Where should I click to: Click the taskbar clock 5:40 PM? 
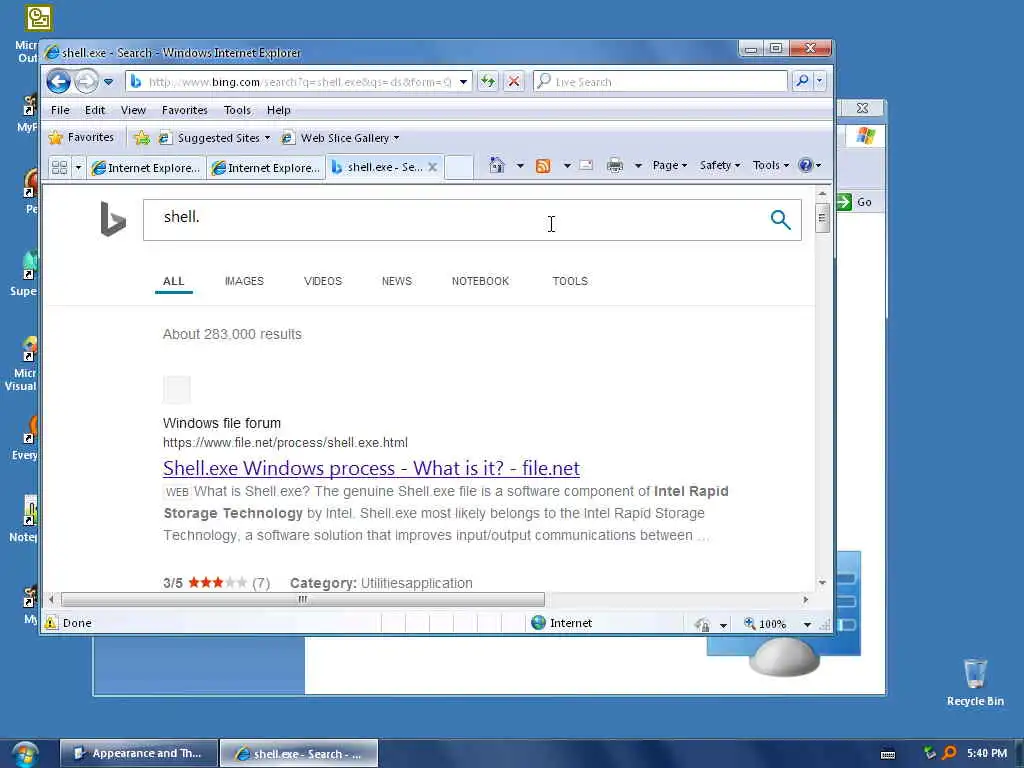pyautogui.click(x=987, y=753)
